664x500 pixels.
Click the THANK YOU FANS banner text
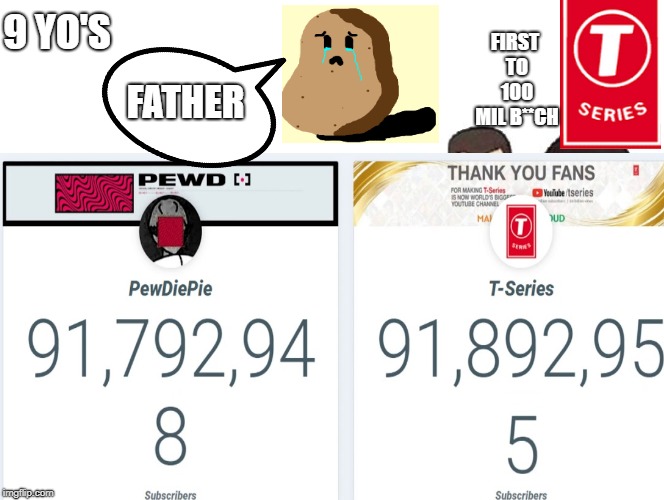(x=521, y=173)
